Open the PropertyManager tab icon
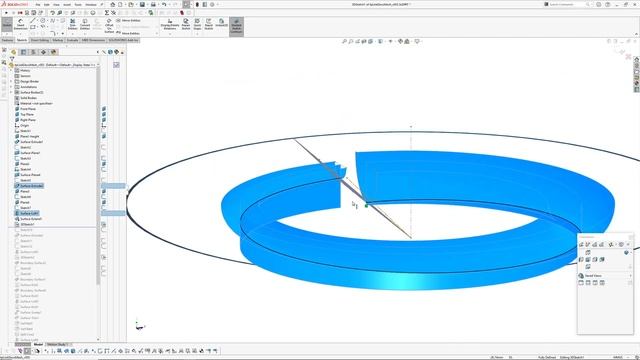The image size is (640, 360). click(x=23, y=52)
